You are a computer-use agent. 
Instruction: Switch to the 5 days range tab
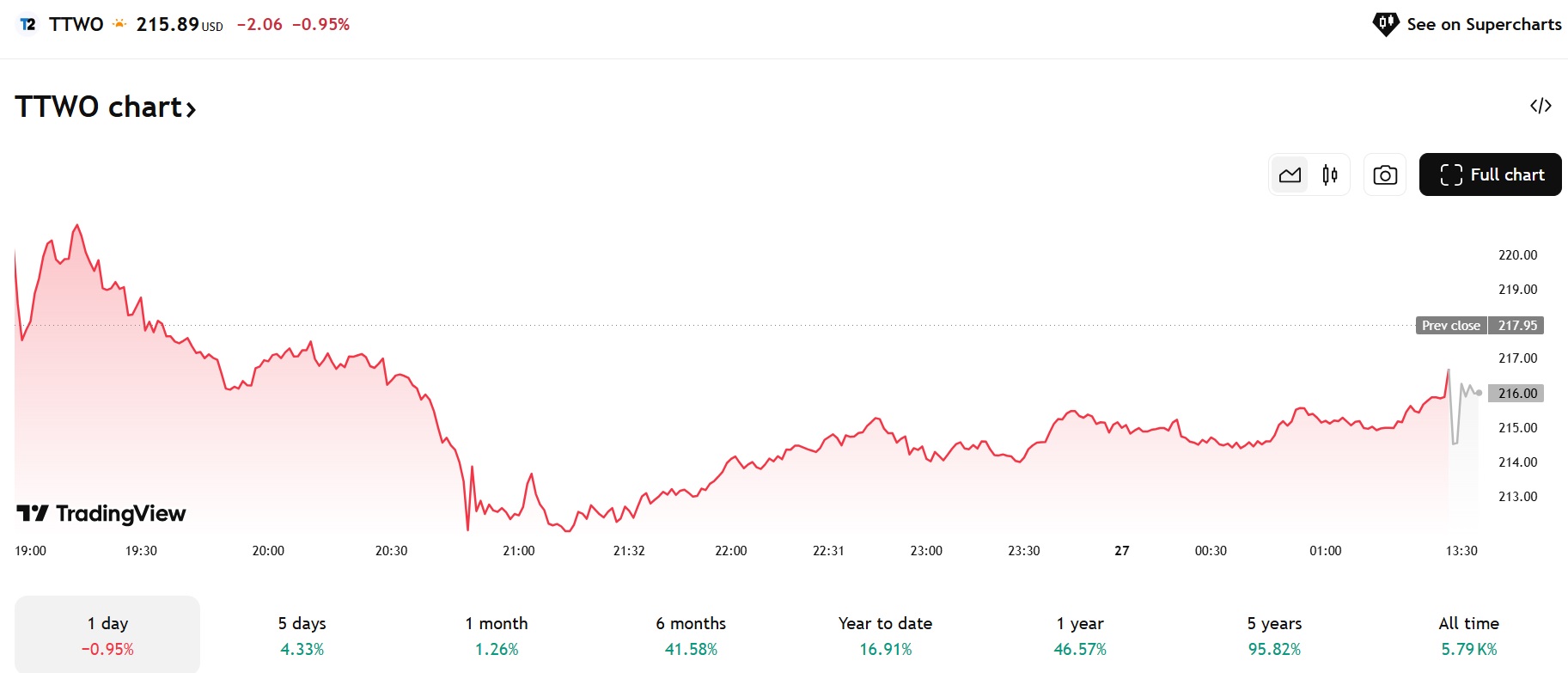click(x=300, y=634)
